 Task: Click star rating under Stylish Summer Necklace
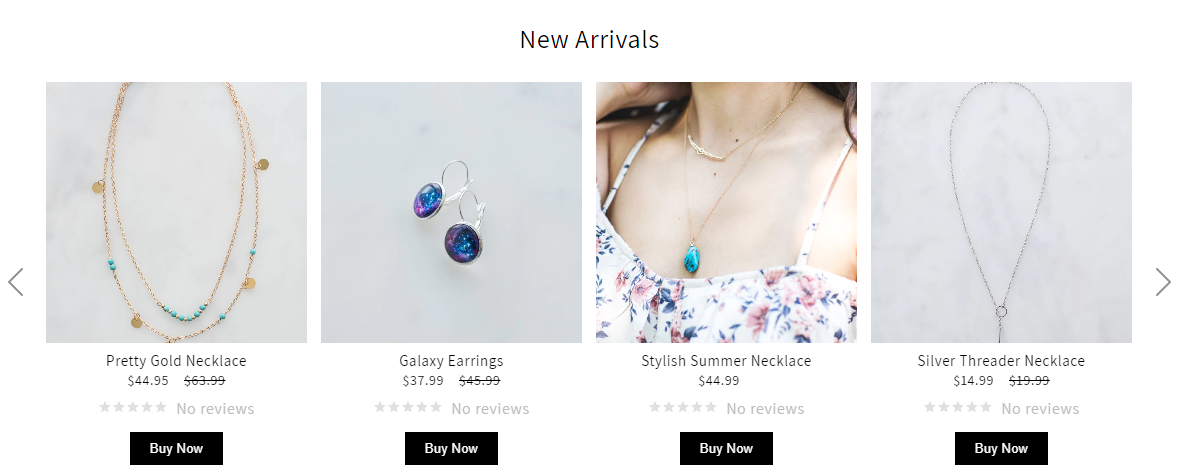[683, 407]
